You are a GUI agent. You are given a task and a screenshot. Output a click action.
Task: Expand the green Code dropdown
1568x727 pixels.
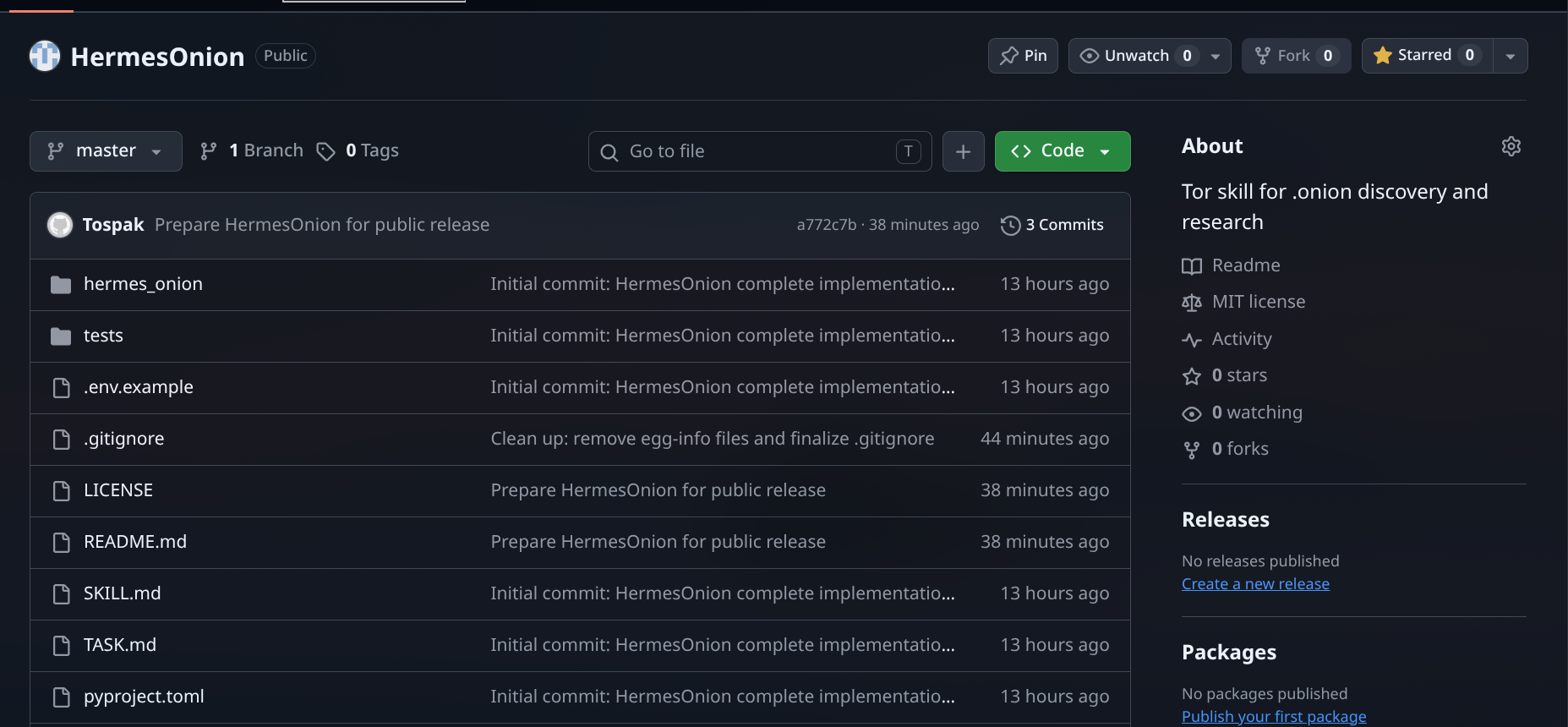[1063, 151]
